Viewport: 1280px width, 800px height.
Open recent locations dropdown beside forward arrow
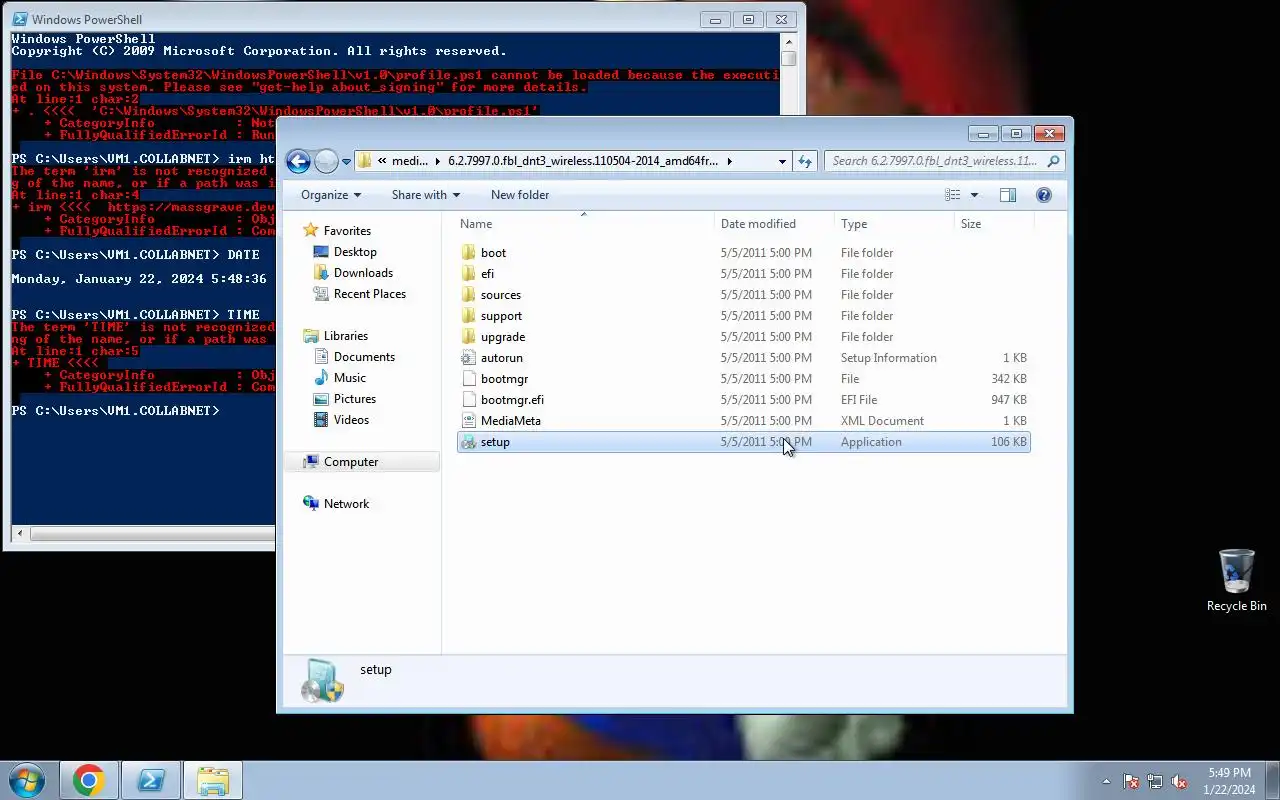pos(346,161)
